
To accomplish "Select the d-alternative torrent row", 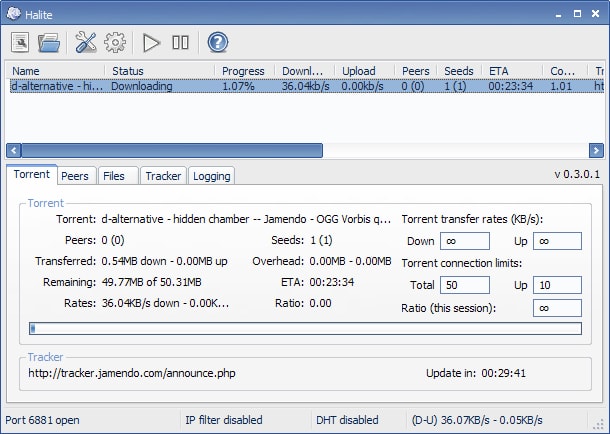I will tap(200, 87).
